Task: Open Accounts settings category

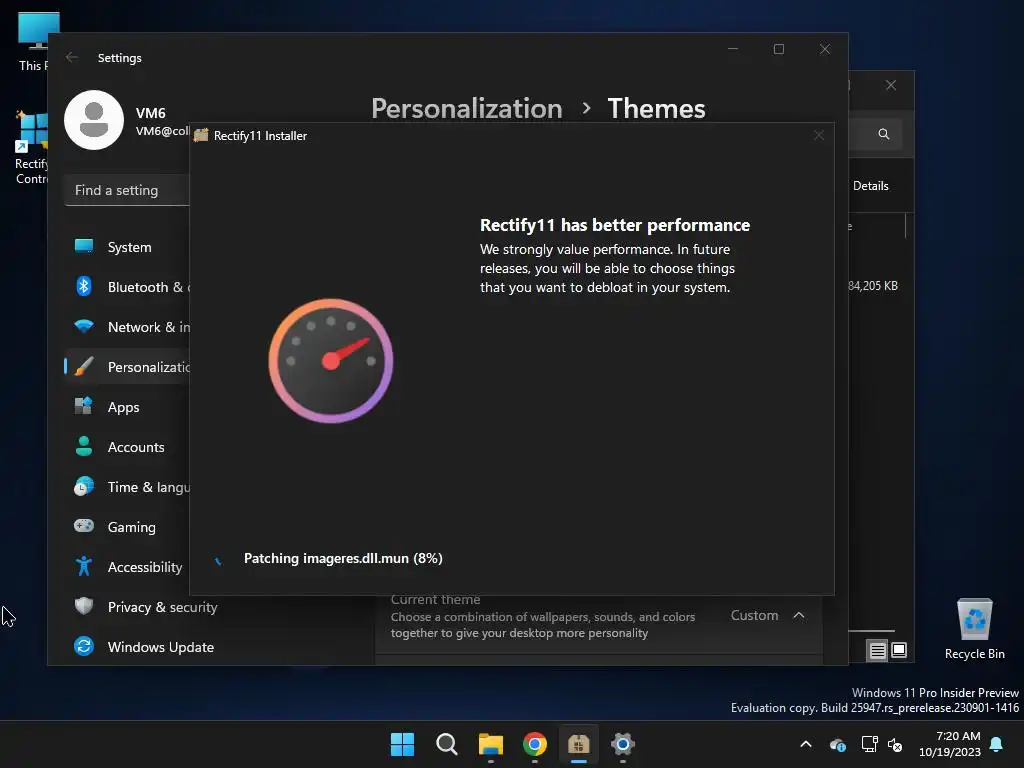Action: pos(127,447)
